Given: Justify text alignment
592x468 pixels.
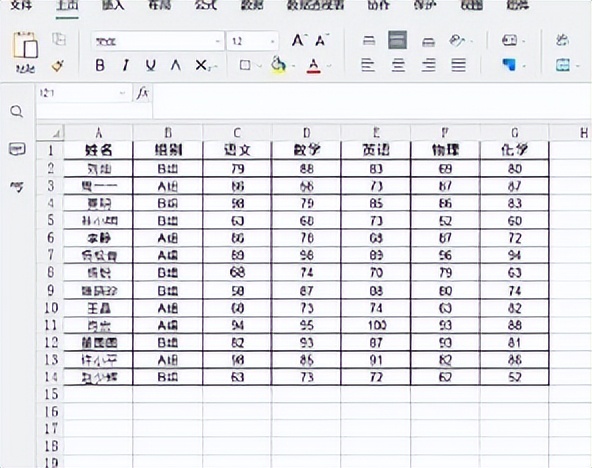Looking at the screenshot, I should point(459,66).
